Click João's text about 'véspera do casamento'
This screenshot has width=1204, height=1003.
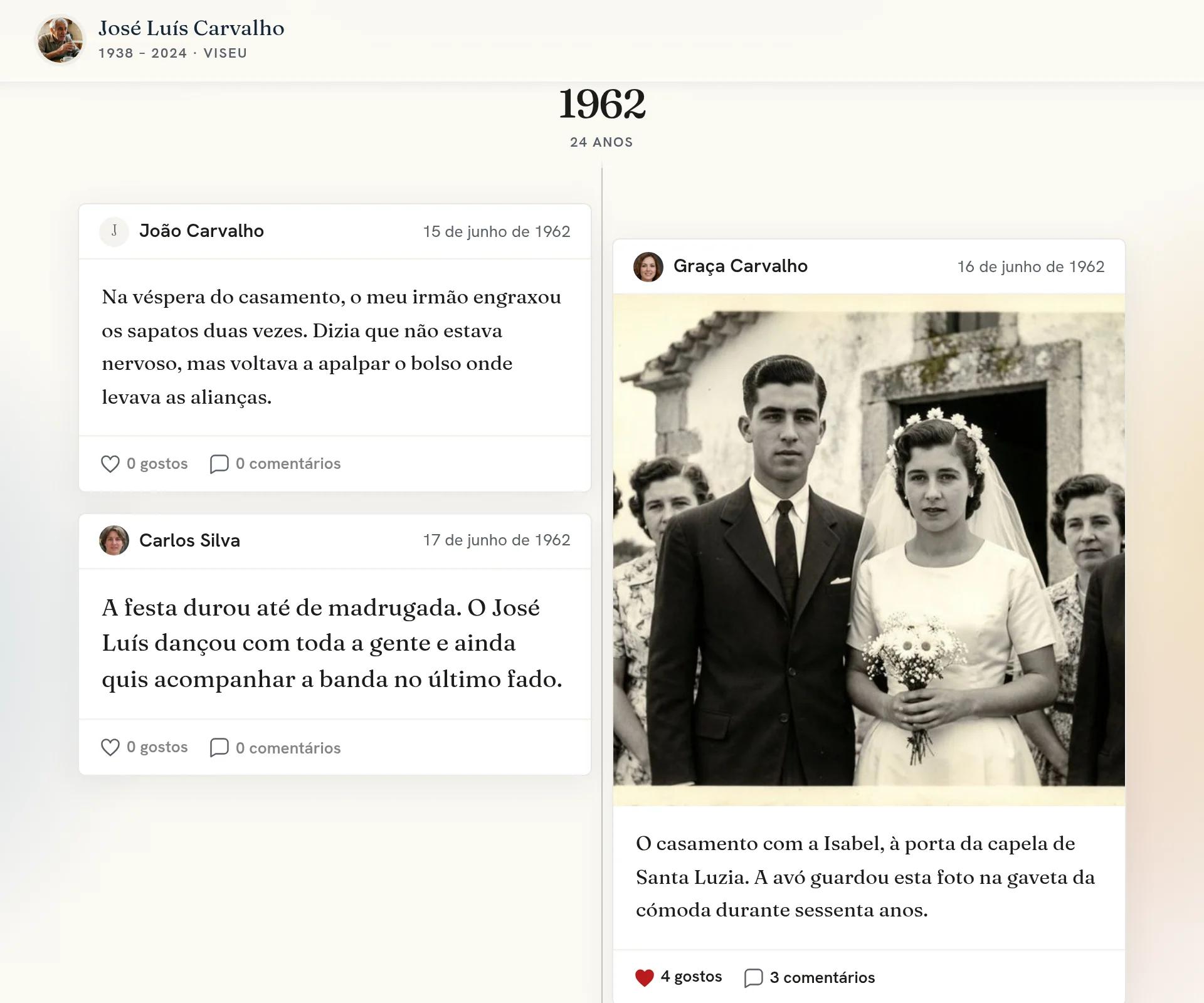point(332,347)
